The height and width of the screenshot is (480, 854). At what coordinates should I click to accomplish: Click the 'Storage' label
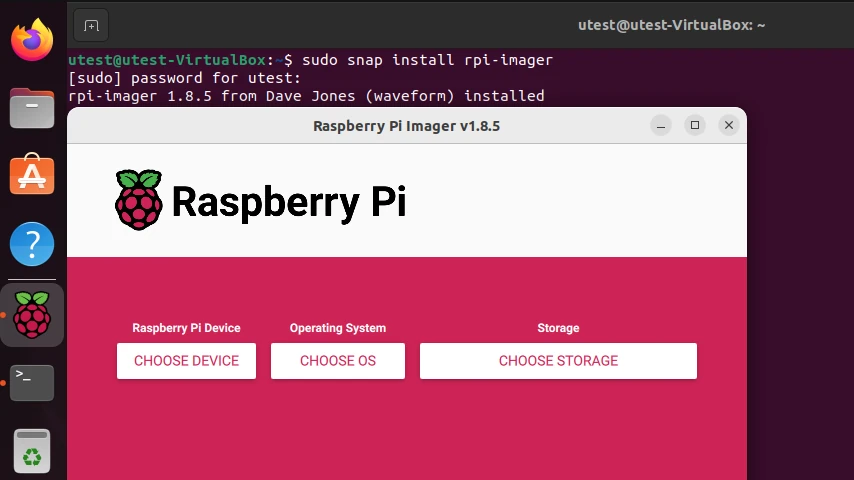(558, 328)
